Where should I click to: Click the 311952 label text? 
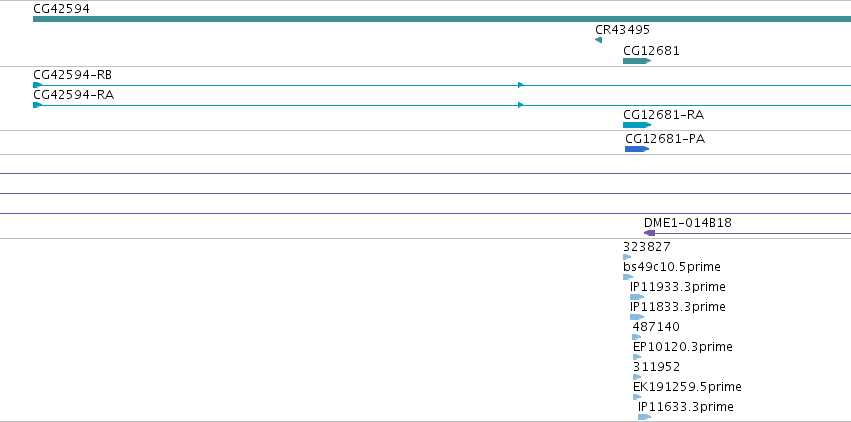coord(656,367)
